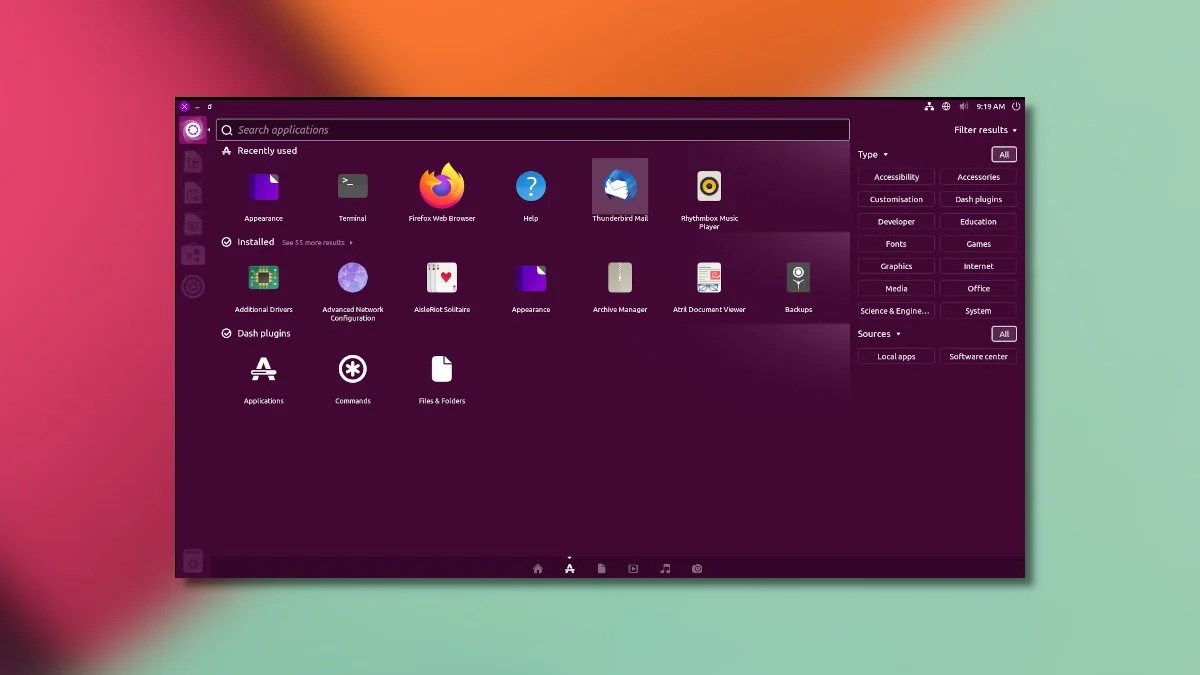This screenshot has height=675, width=1200.
Task: Click inside the Search applications field
Action: pos(532,129)
